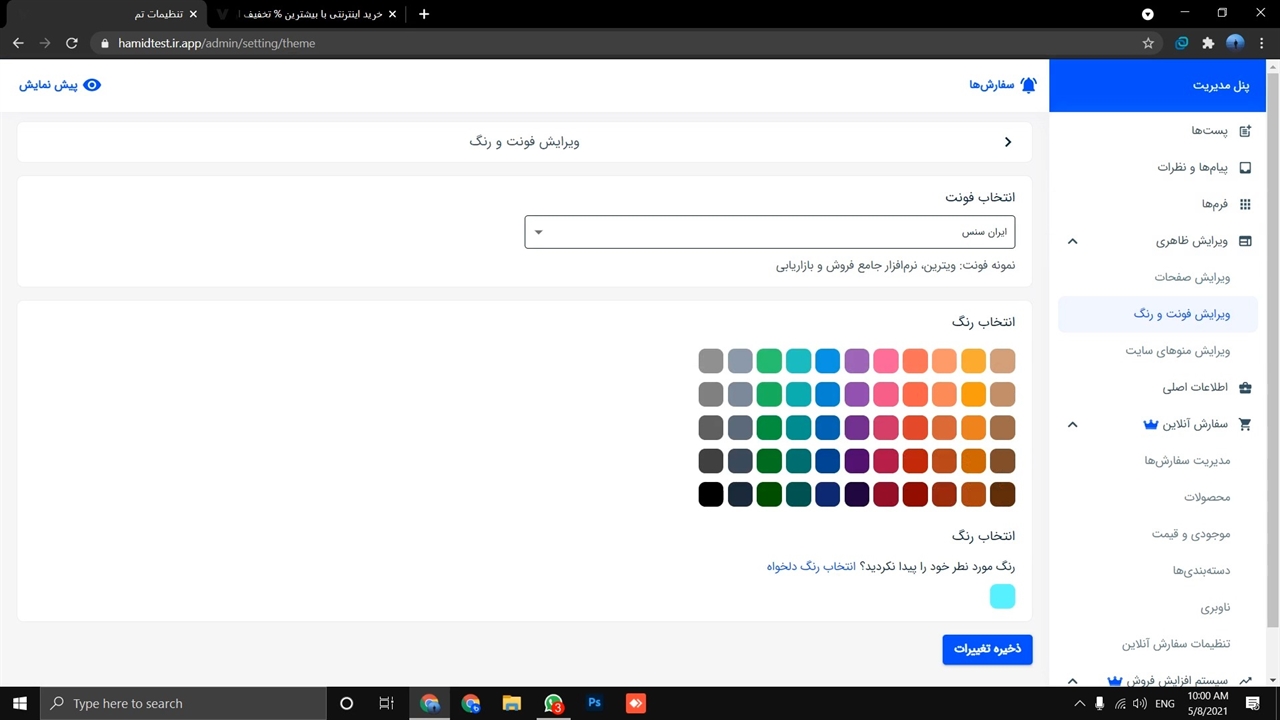Open the posts icon in sidebar

[1245, 131]
